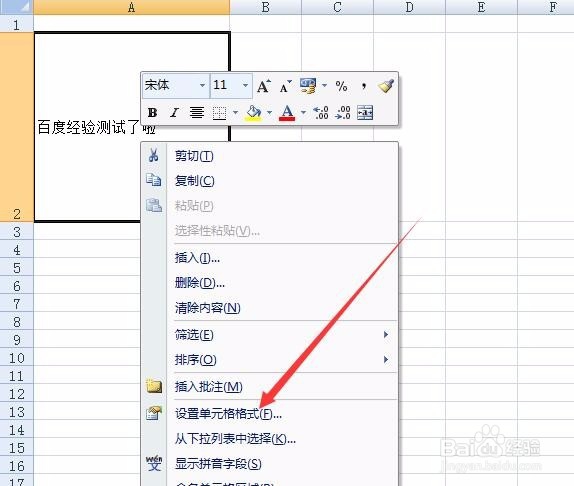The image size is (574, 486).
Task: Click the Select All corner button
Action: 16,7
